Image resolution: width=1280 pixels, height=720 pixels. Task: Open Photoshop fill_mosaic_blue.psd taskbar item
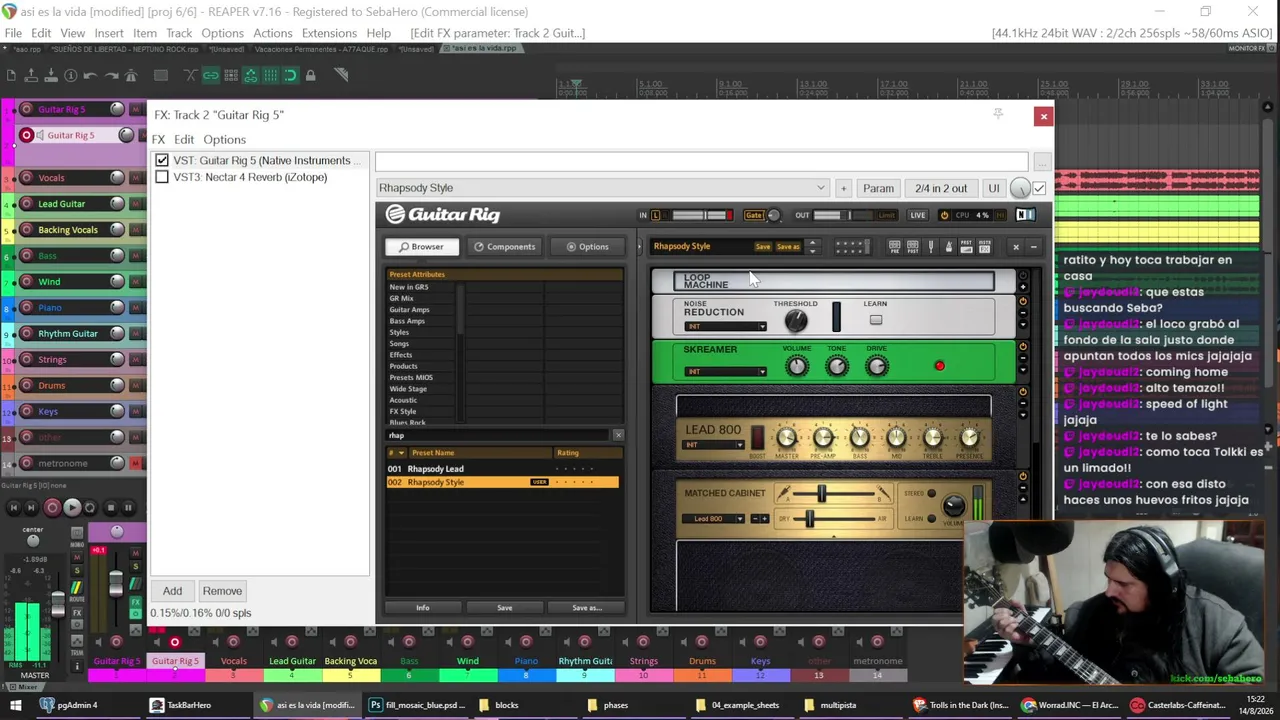(x=418, y=705)
